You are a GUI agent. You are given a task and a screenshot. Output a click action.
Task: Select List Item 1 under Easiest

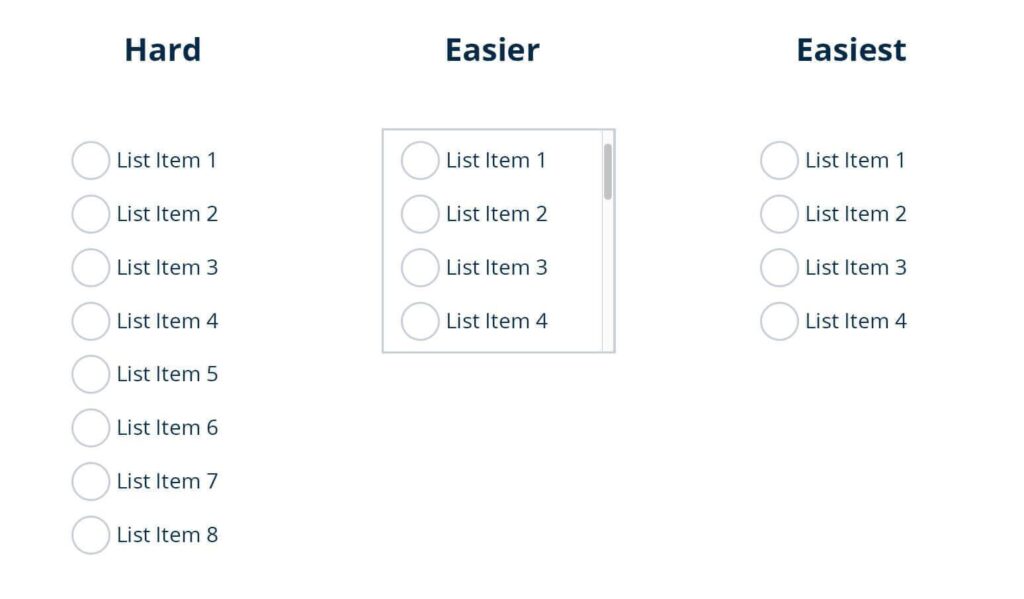778,160
